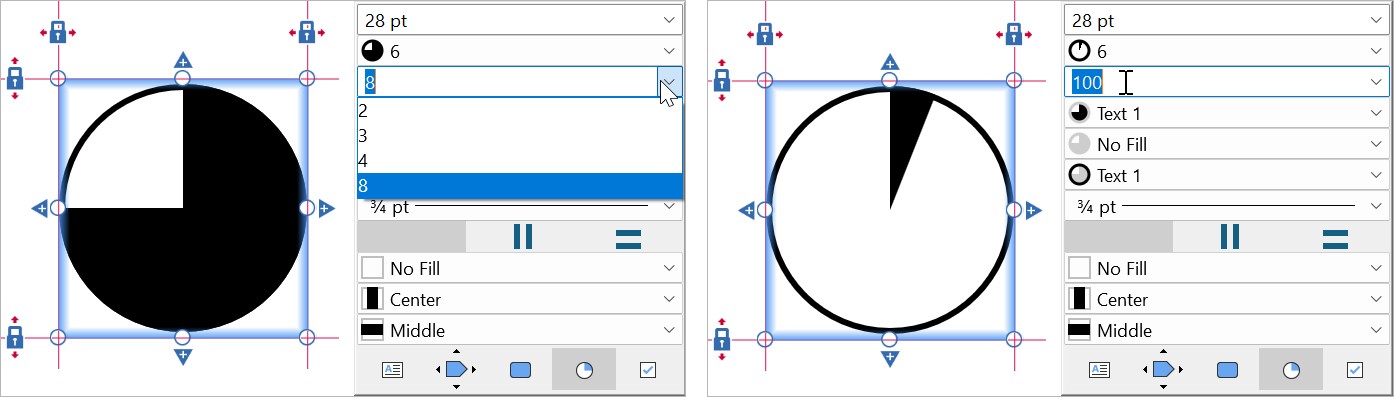Select the thin-wedge pie shape on canvas

(890, 209)
